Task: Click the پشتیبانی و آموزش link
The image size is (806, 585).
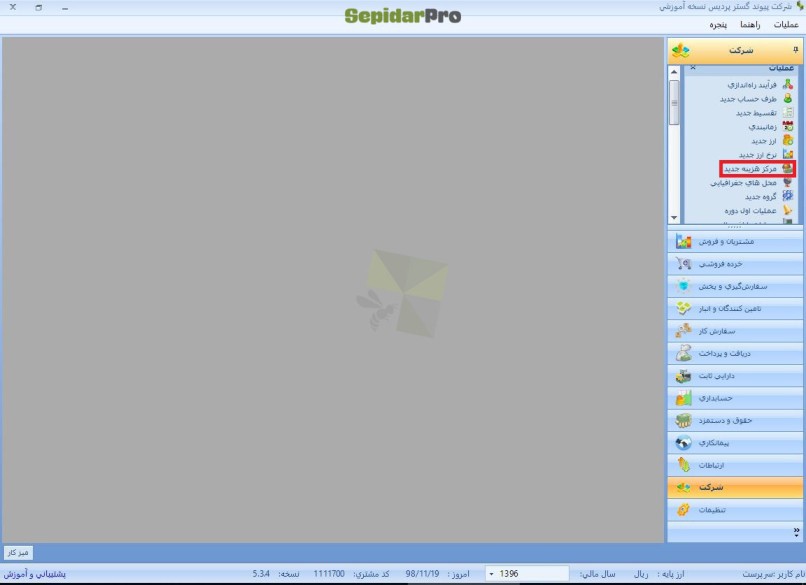Action: coord(35,574)
